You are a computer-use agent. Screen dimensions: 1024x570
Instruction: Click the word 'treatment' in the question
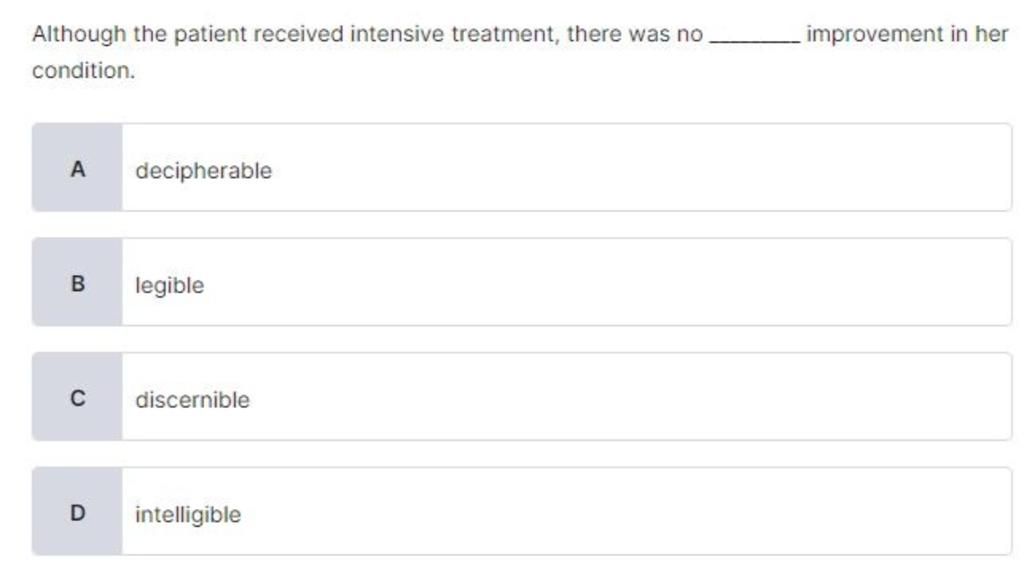pos(504,35)
